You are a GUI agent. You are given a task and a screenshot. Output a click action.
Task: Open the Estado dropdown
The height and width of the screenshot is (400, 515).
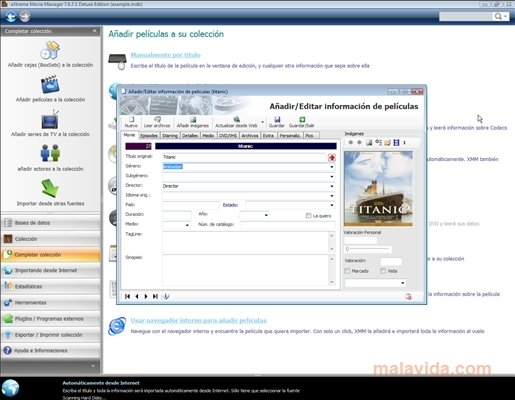pyautogui.click(x=332, y=205)
